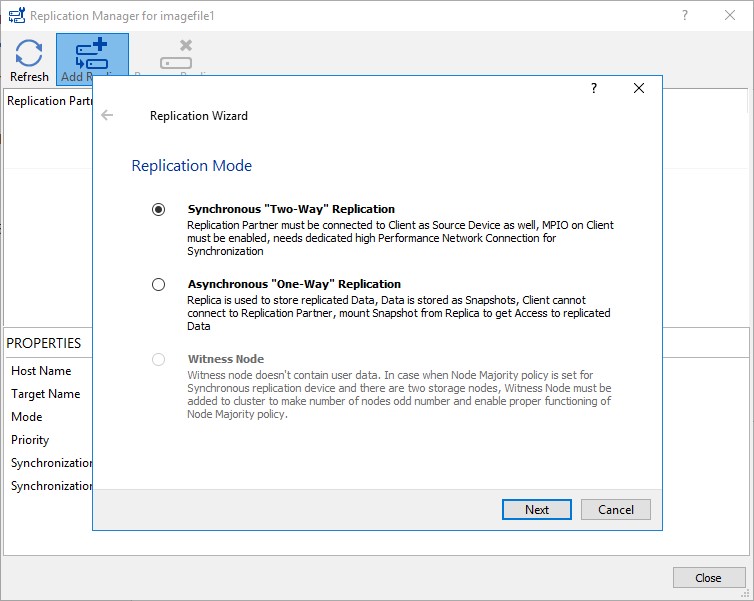754x601 pixels.
Task: Click Next to continue the wizard
Action: coord(537,509)
